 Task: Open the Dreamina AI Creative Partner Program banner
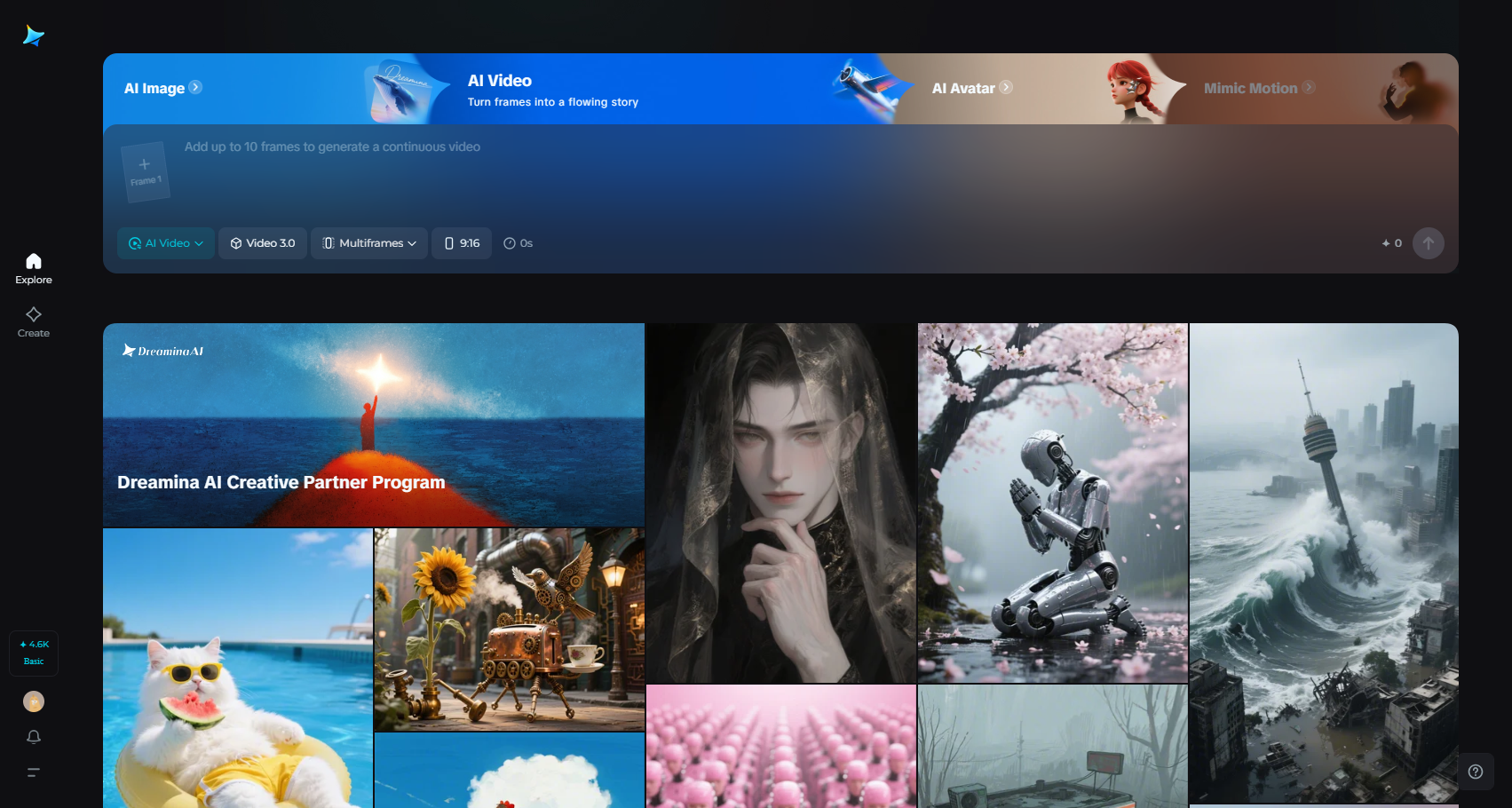click(373, 426)
